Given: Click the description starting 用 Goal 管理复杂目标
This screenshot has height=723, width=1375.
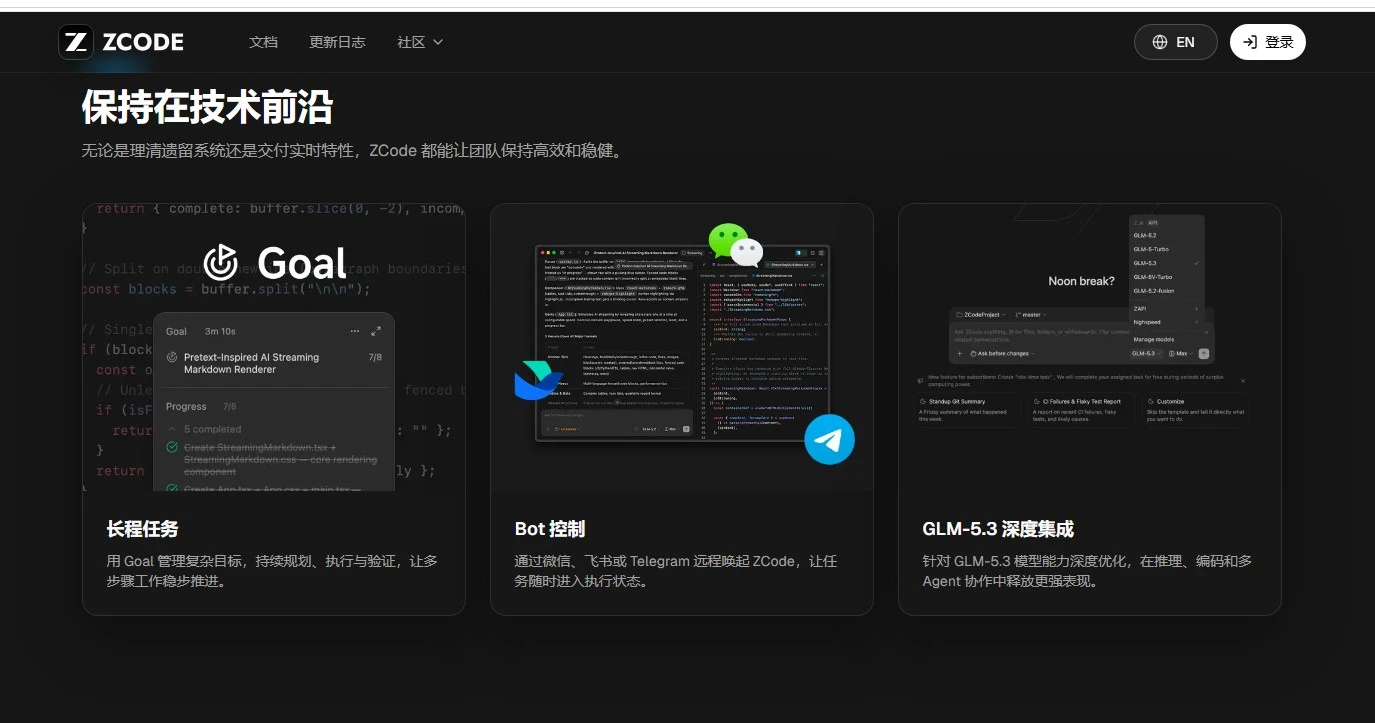Looking at the screenshot, I should [272, 571].
